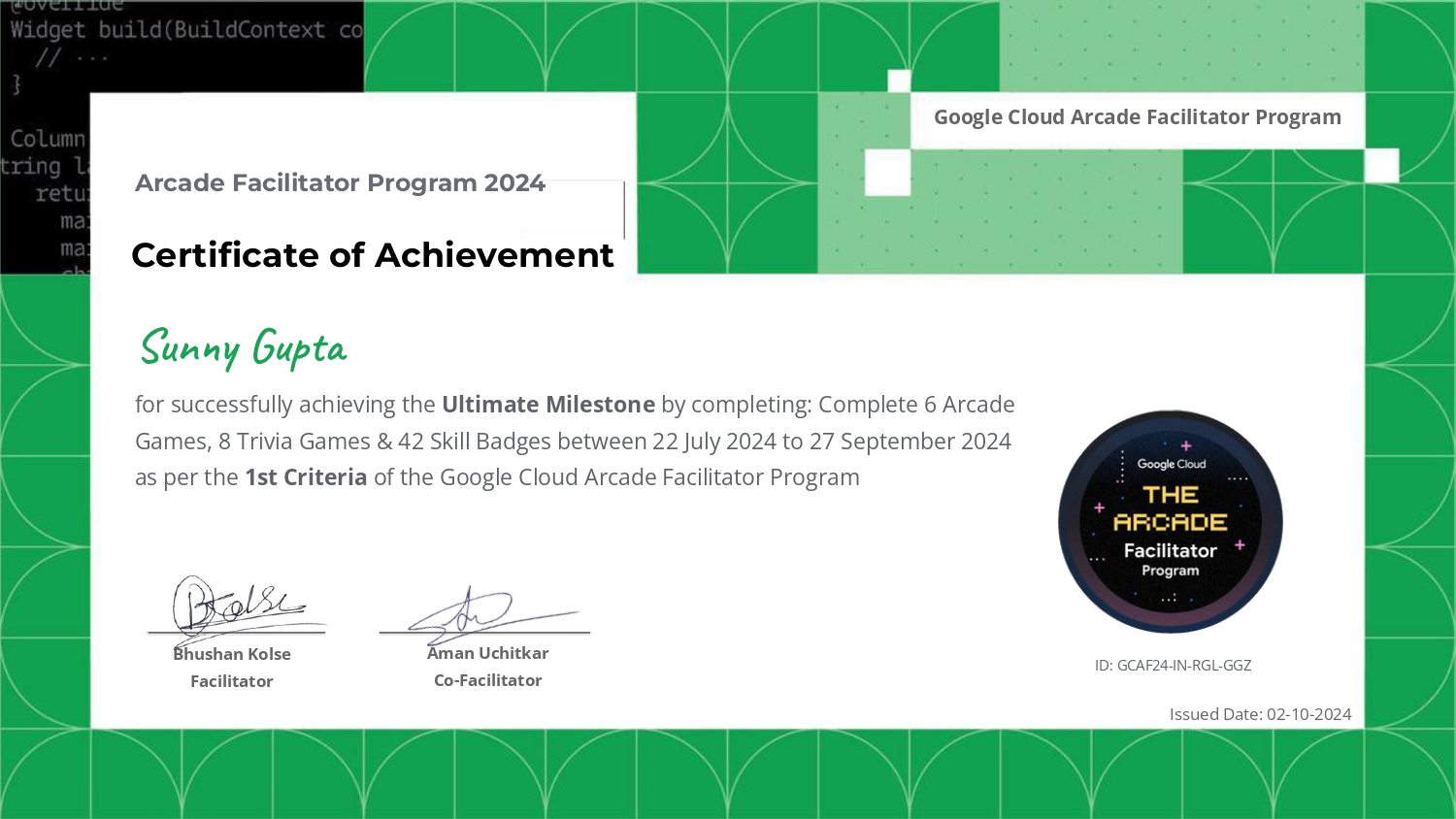The width and height of the screenshot is (1456, 819).
Task: Click the 'Co-Facilitator' label
Action: (488, 680)
